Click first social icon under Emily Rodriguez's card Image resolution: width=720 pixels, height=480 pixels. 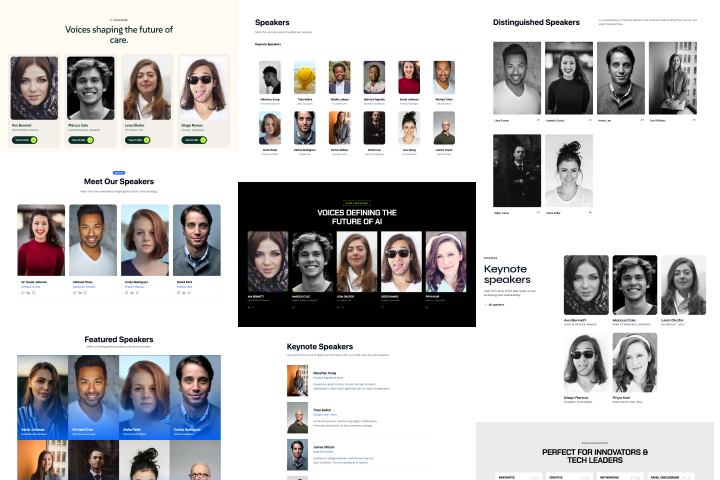coord(126,293)
